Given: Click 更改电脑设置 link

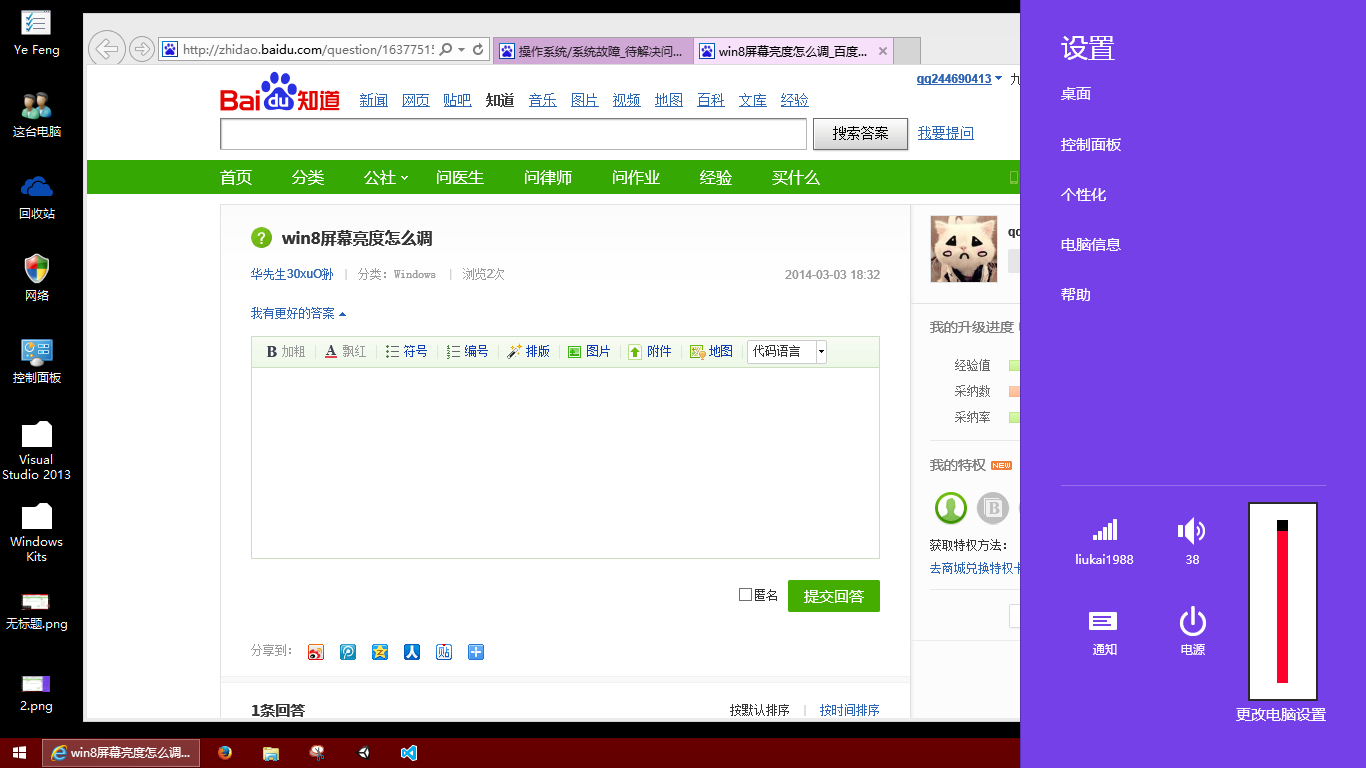Looking at the screenshot, I should tap(1281, 714).
